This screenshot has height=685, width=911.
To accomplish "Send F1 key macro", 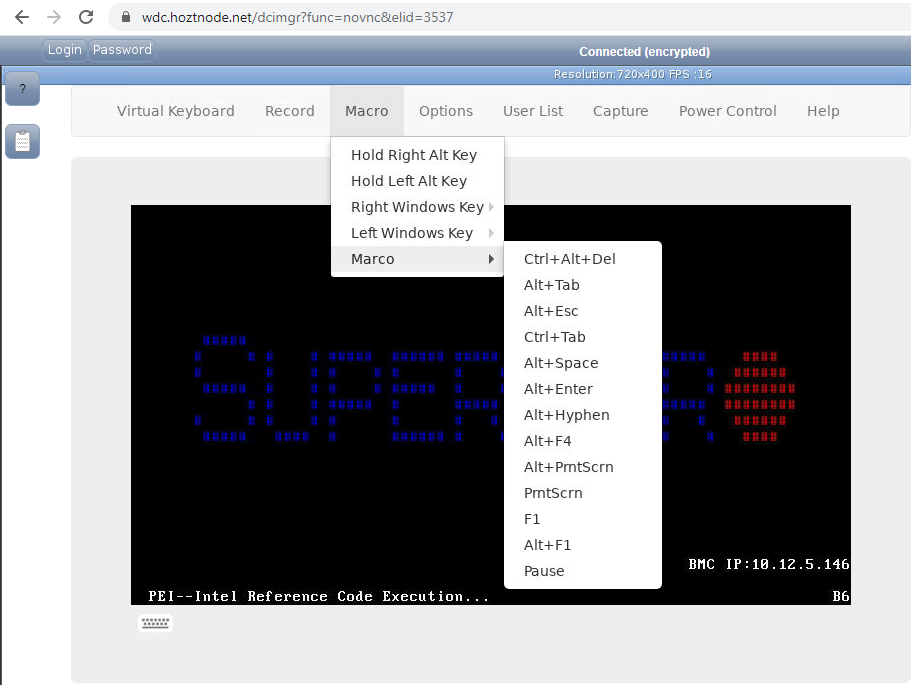I will point(583,519).
